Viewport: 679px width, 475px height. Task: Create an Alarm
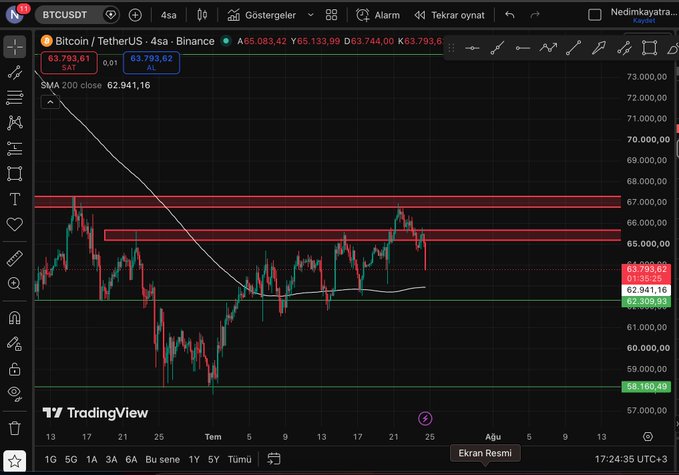378,15
